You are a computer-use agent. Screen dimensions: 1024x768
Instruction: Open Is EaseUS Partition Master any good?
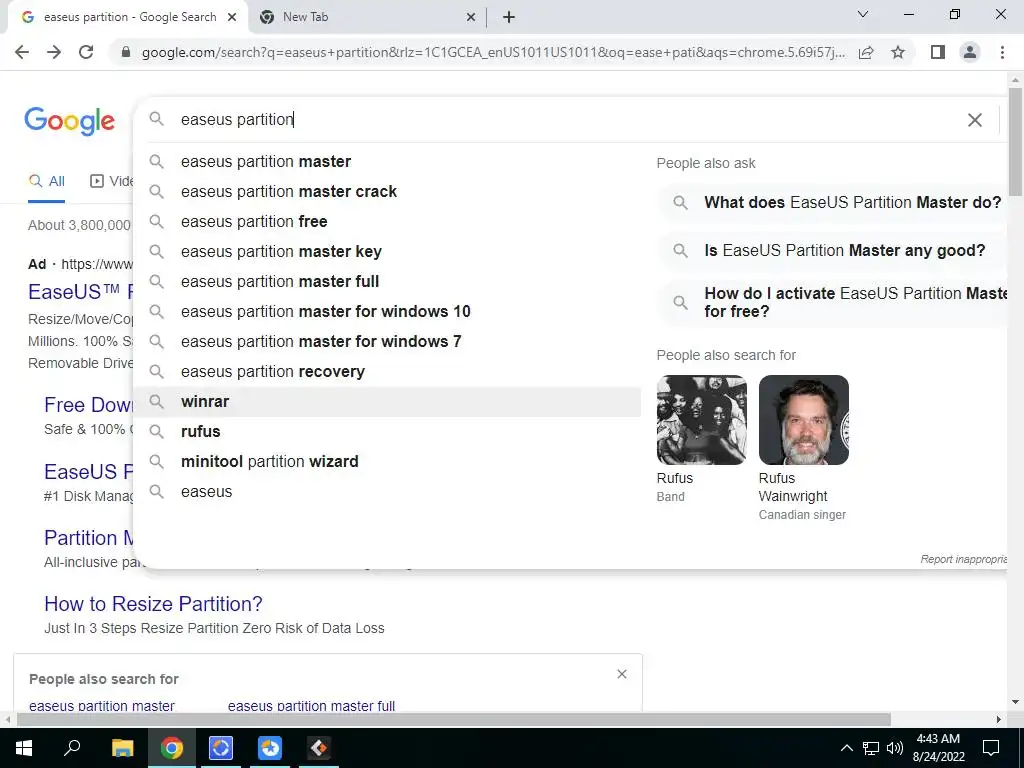[x=833, y=251]
